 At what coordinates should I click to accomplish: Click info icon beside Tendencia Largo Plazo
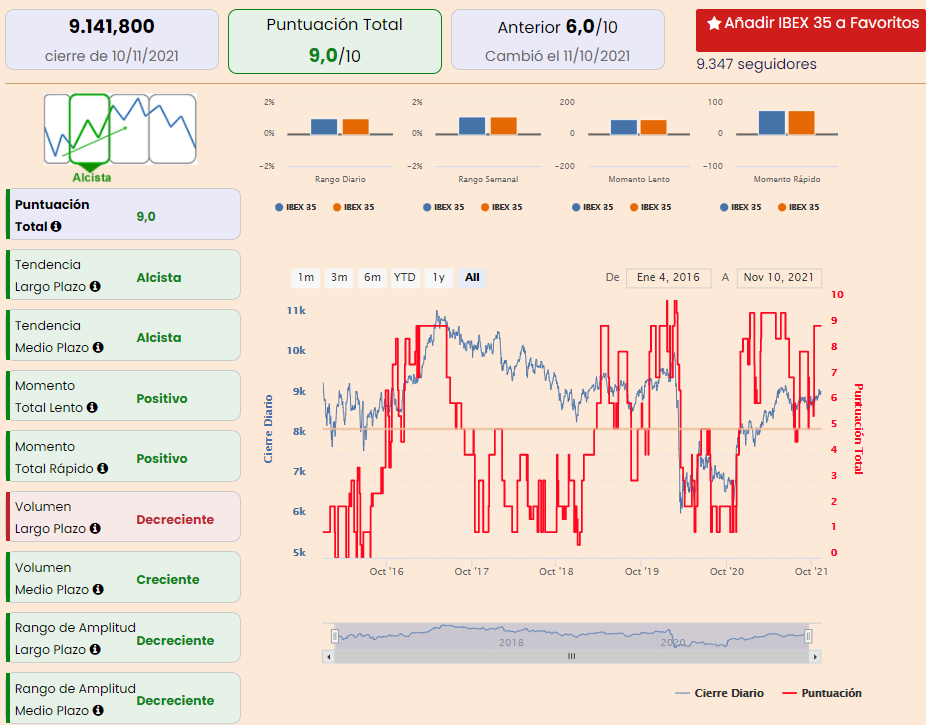click(95, 287)
